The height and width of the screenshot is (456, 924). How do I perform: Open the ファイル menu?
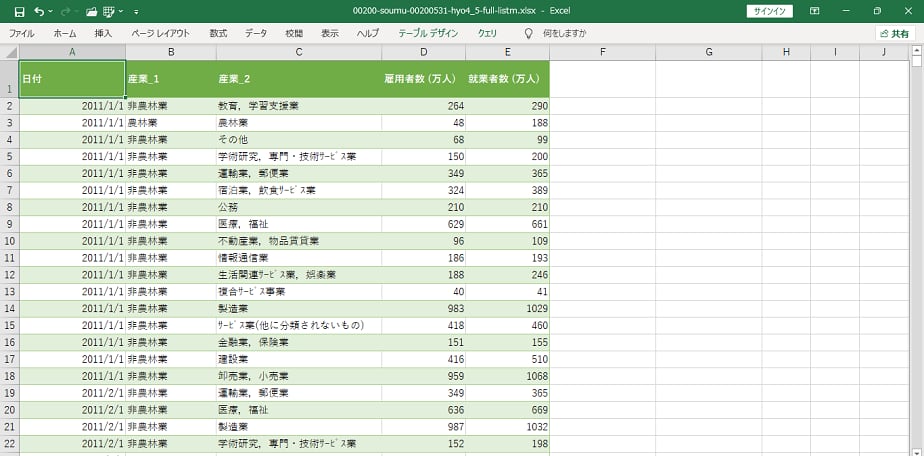(x=21, y=33)
